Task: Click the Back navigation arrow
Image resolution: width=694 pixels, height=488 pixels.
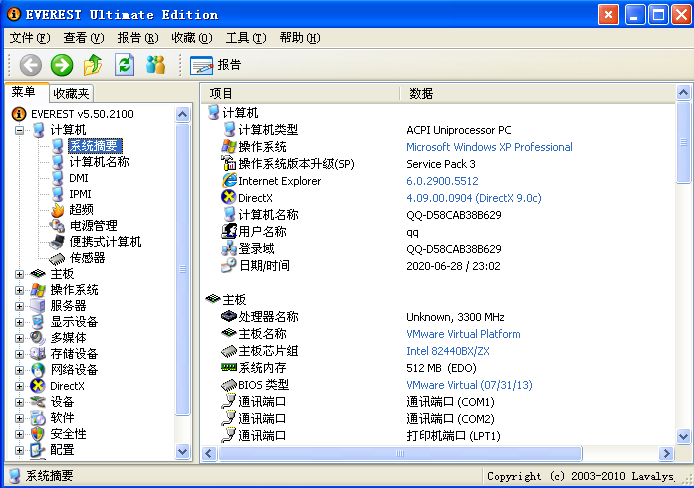Action: (x=31, y=65)
